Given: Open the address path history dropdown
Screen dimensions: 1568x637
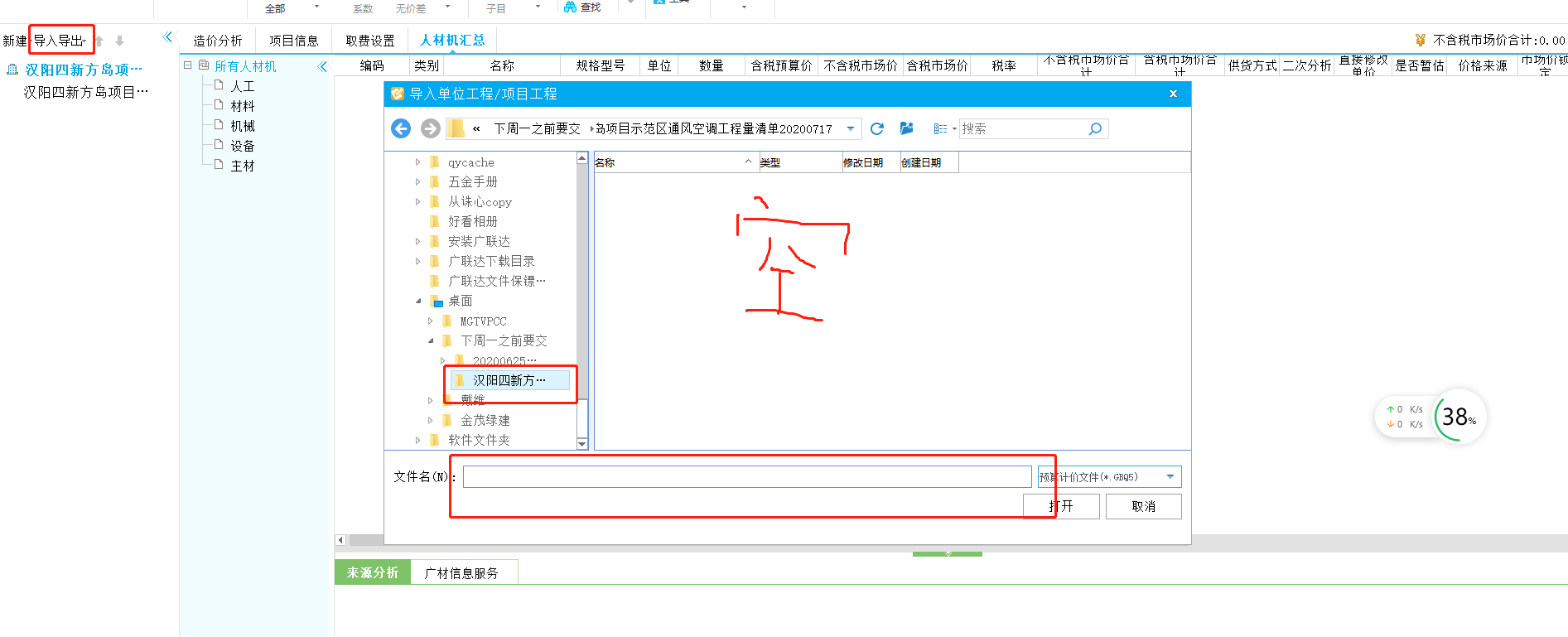Looking at the screenshot, I should point(851,128).
